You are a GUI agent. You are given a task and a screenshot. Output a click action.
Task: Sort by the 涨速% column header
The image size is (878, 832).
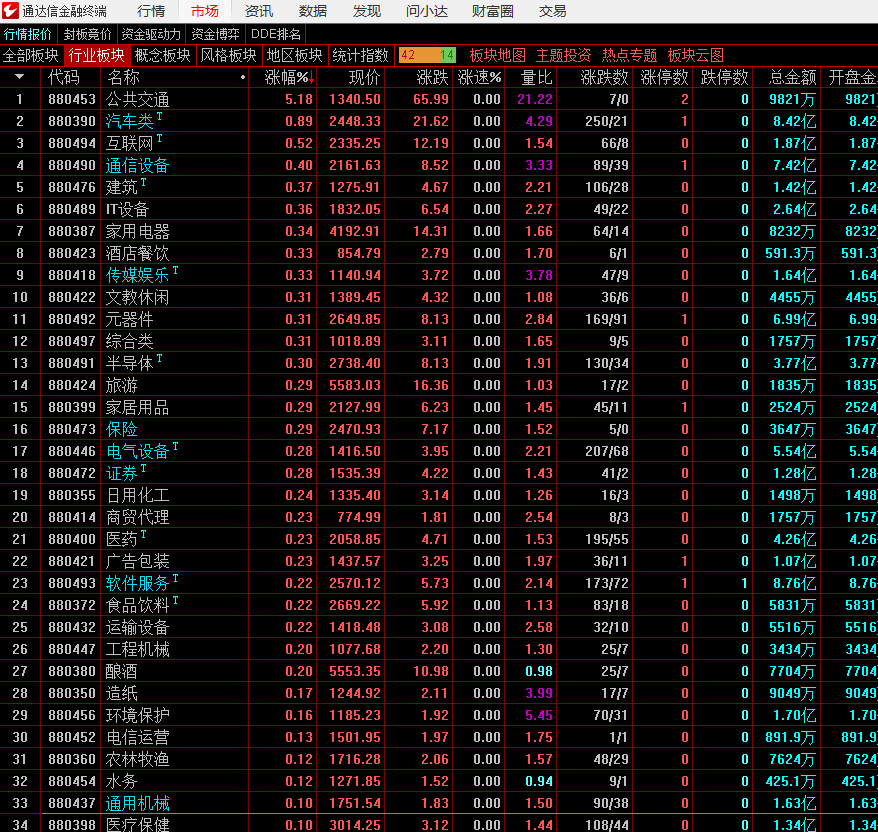coord(479,77)
